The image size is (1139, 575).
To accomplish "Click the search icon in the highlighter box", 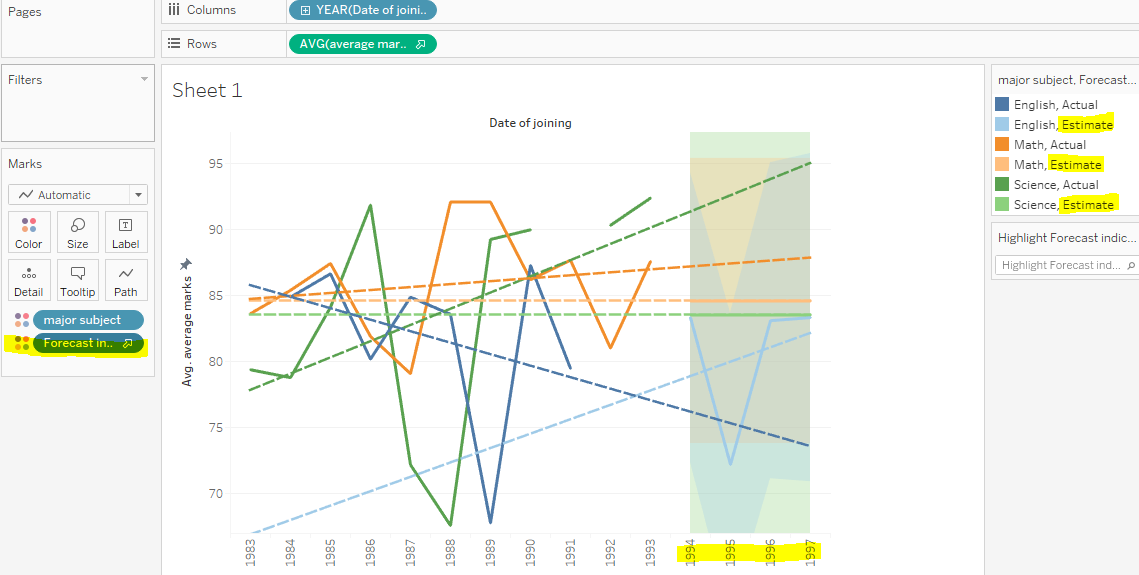I will click(x=1130, y=265).
